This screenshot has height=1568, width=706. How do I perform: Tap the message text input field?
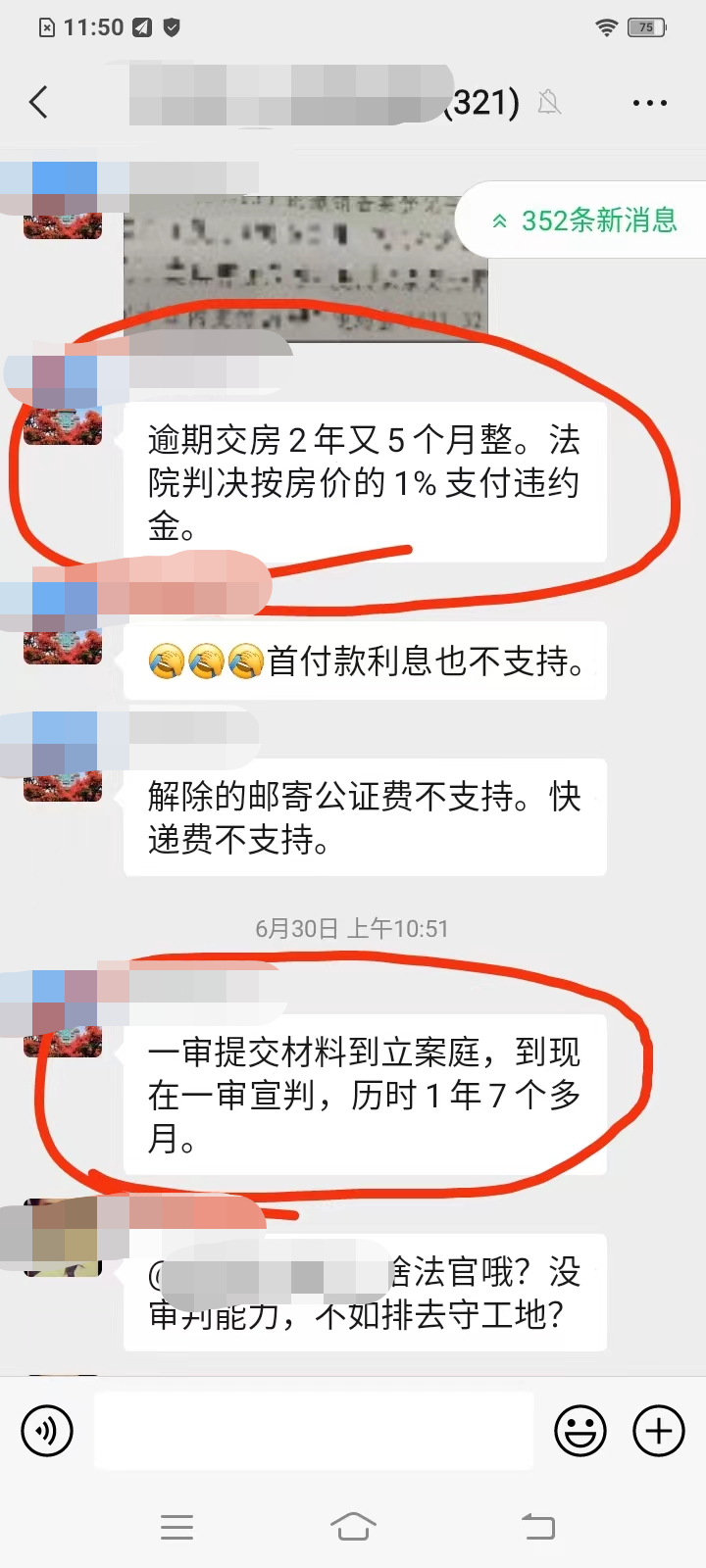(314, 1431)
